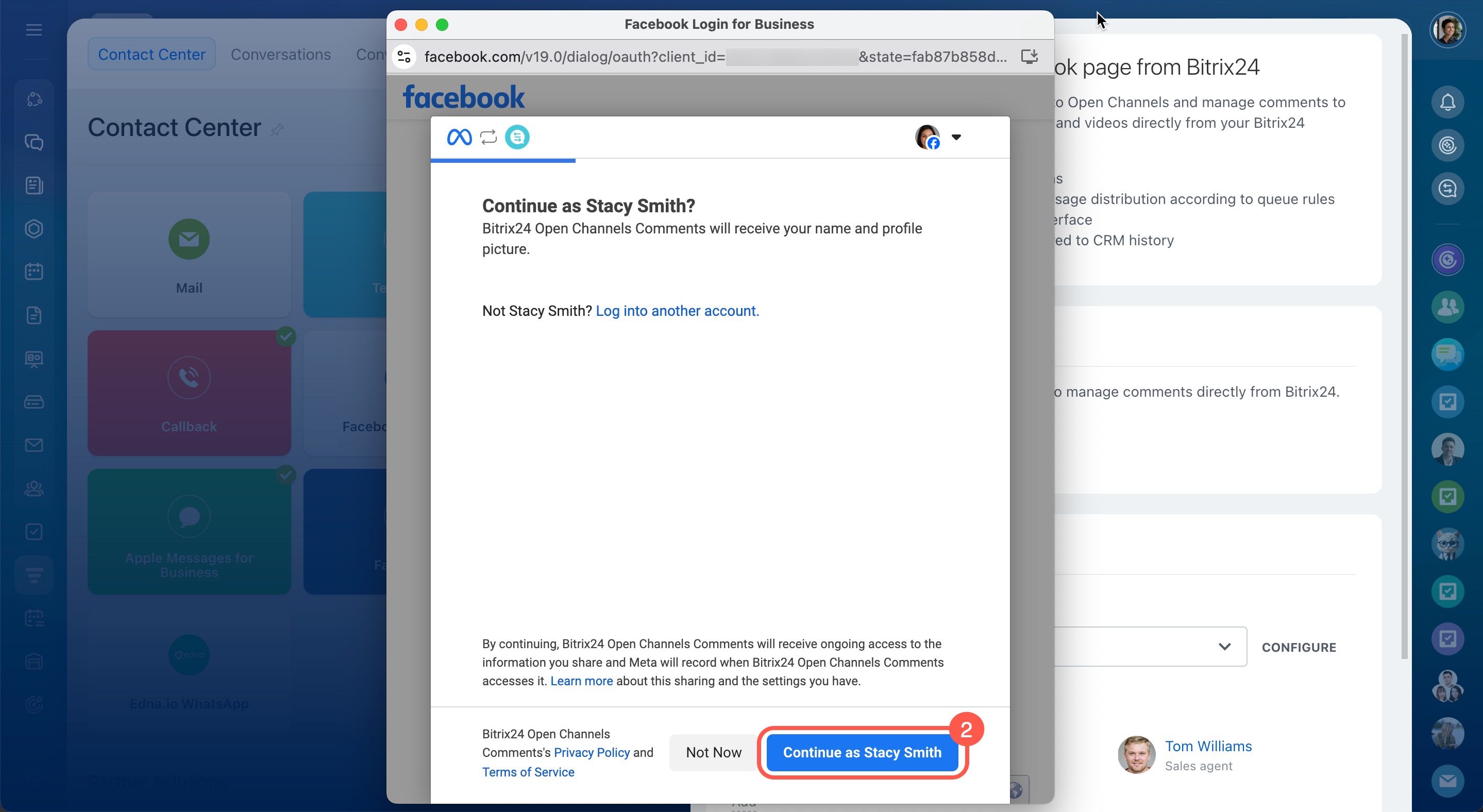Open the calendar icon in left sidebar

pyautogui.click(x=34, y=272)
